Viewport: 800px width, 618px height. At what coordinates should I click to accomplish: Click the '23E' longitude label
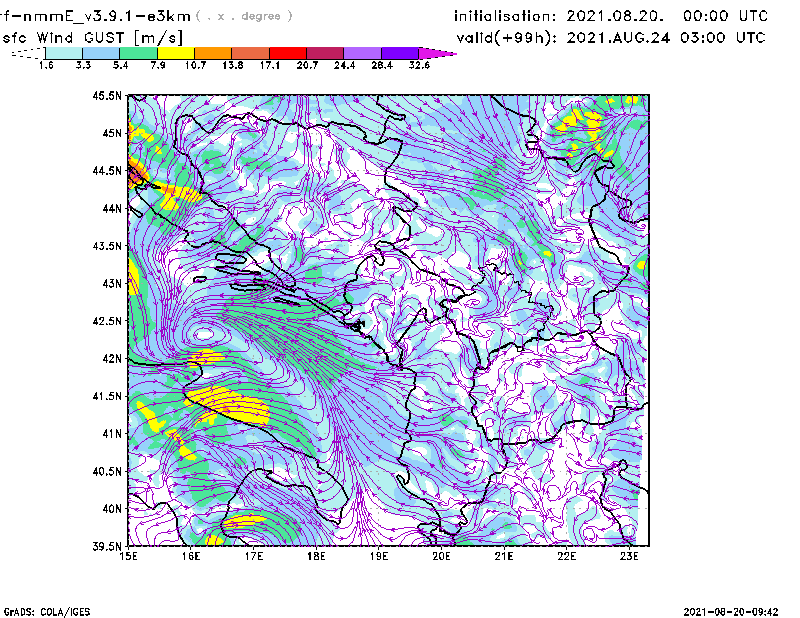coord(629,556)
